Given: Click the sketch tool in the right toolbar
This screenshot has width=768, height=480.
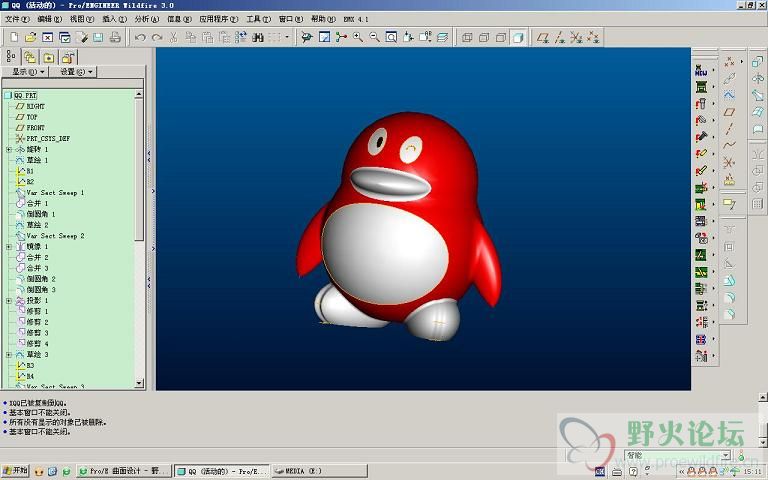Looking at the screenshot, I should click(x=729, y=95).
